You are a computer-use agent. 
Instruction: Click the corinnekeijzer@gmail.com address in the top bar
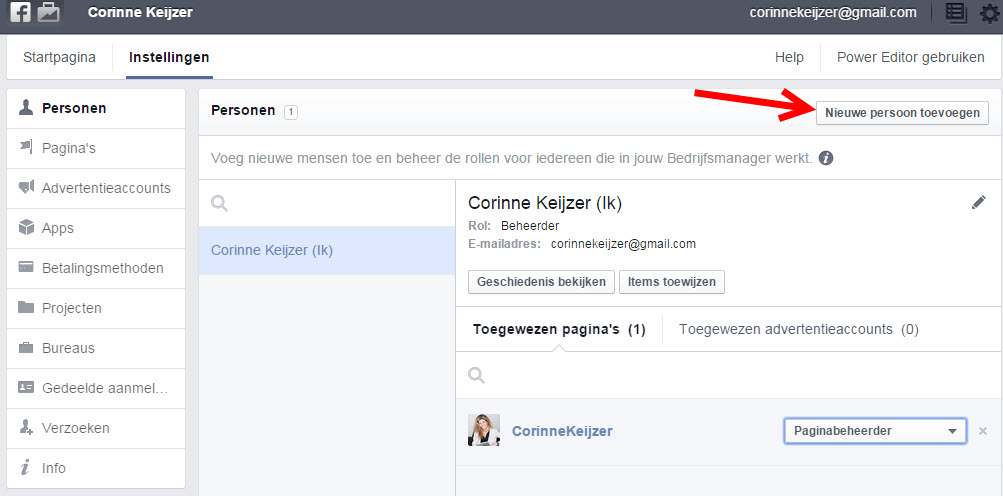[x=833, y=12]
